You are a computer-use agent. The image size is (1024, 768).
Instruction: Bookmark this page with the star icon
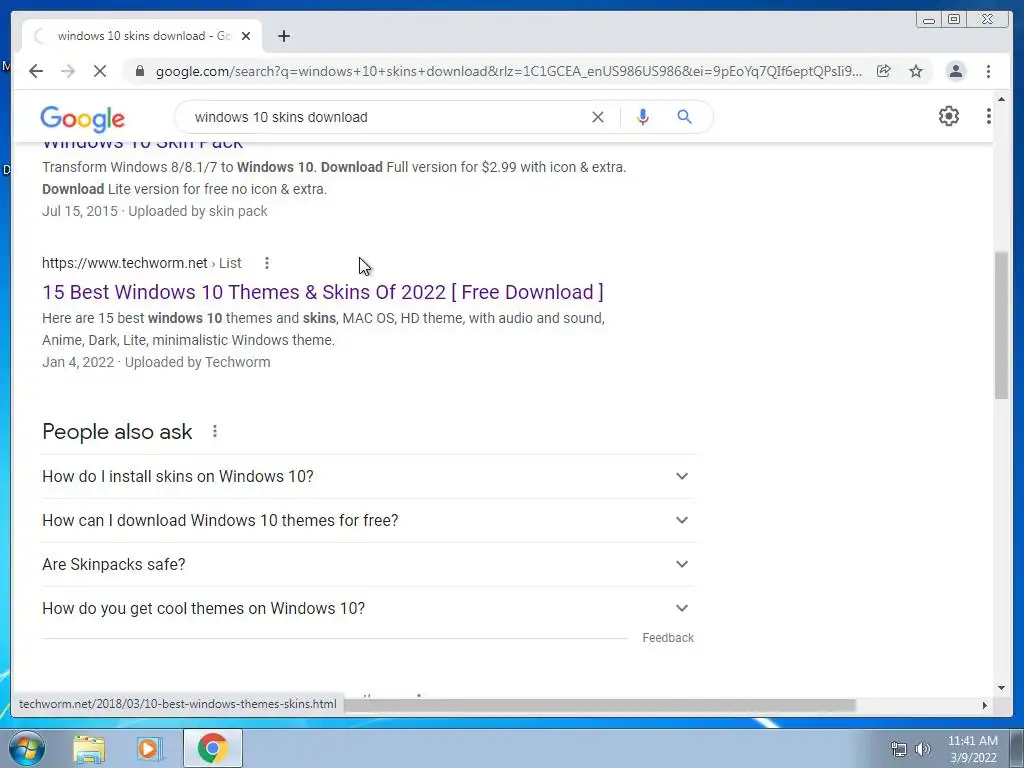[916, 71]
